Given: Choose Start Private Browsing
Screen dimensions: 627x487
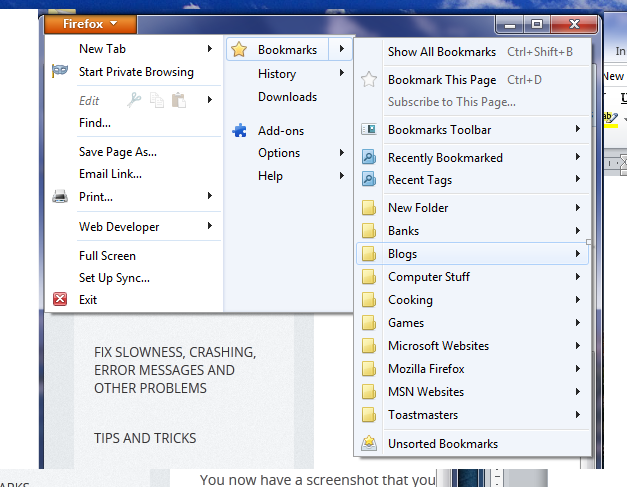Looking at the screenshot, I should point(134,72).
